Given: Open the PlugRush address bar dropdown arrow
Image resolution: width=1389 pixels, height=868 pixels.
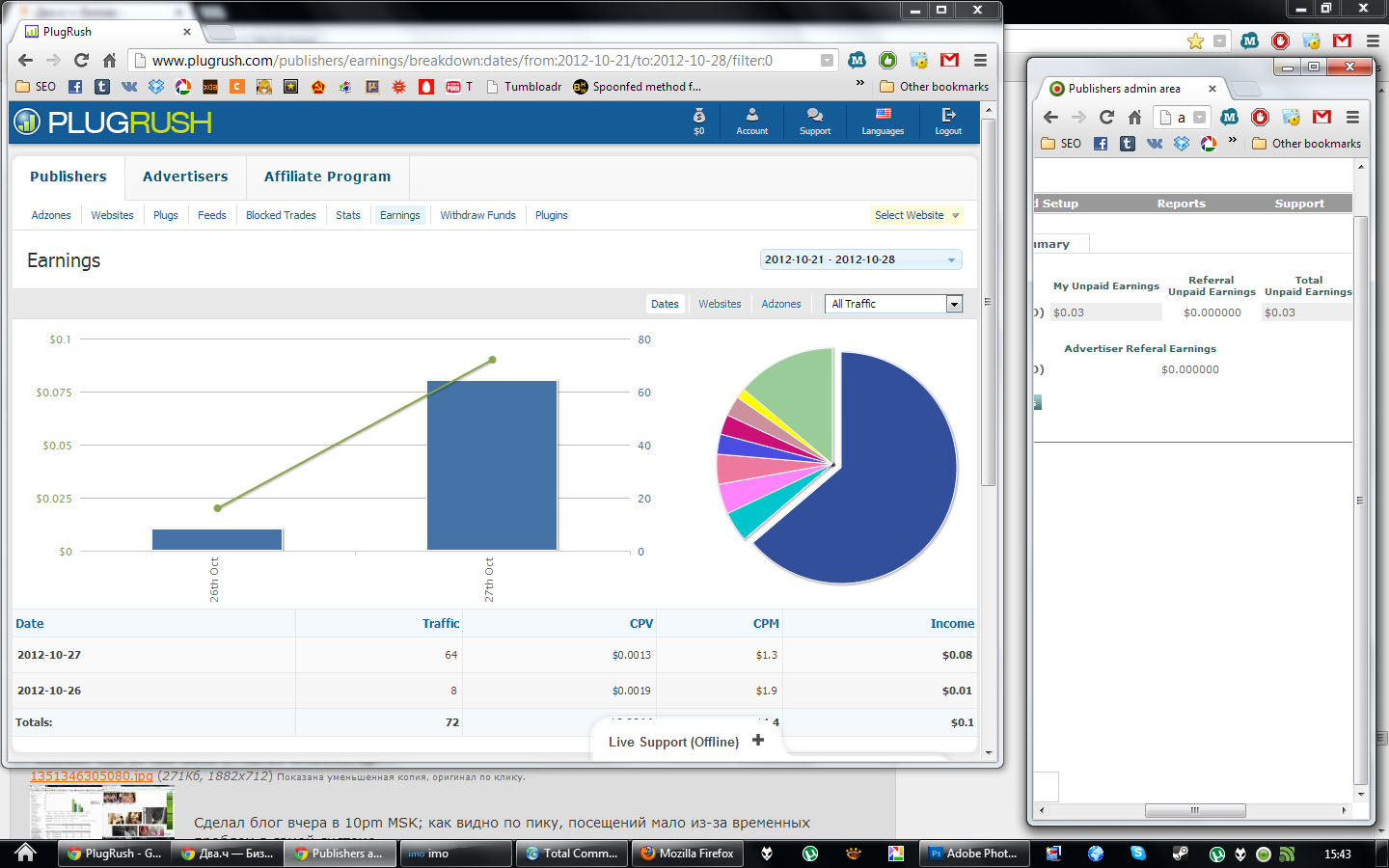Looking at the screenshot, I should [x=827, y=60].
